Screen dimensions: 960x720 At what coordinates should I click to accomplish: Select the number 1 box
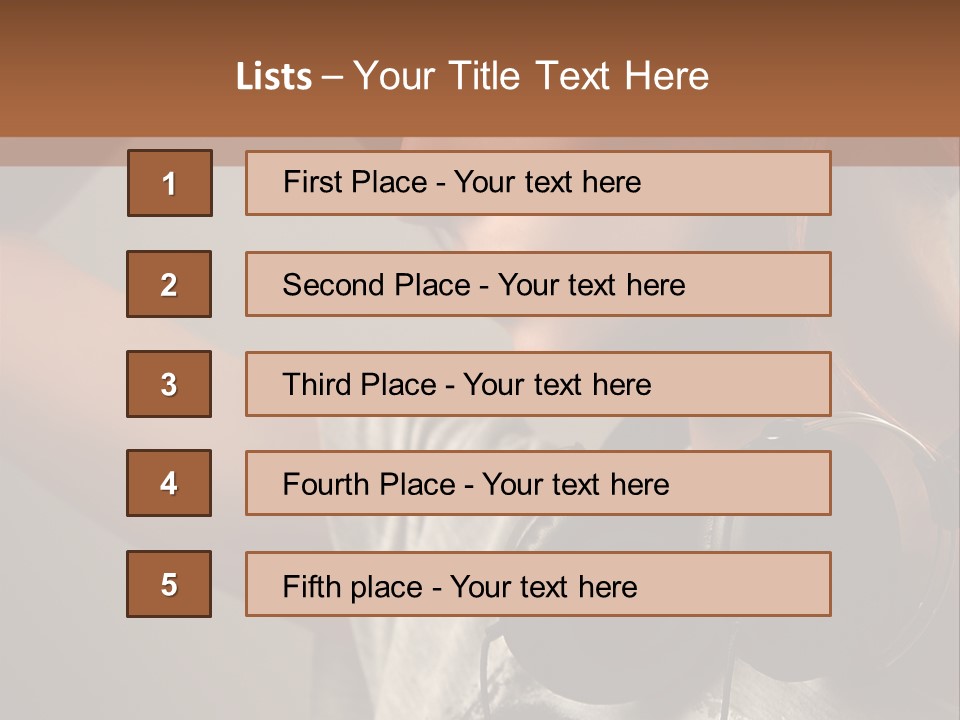169,183
